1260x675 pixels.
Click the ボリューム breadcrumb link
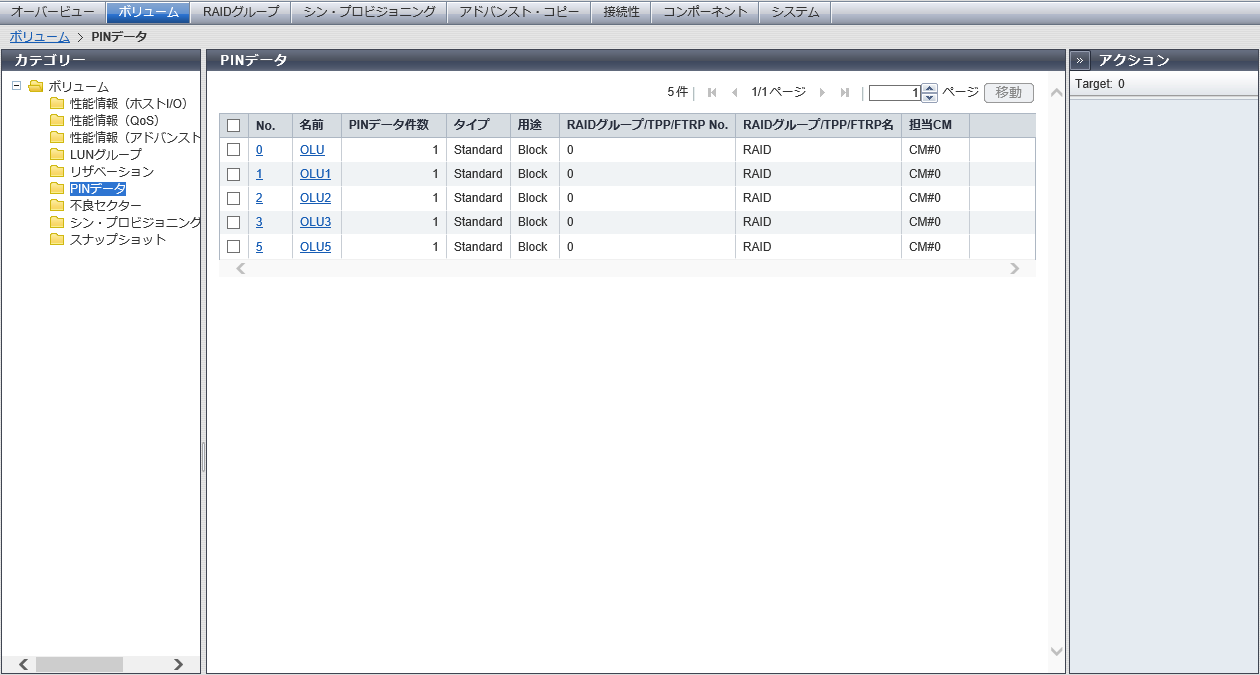[39, 37]
